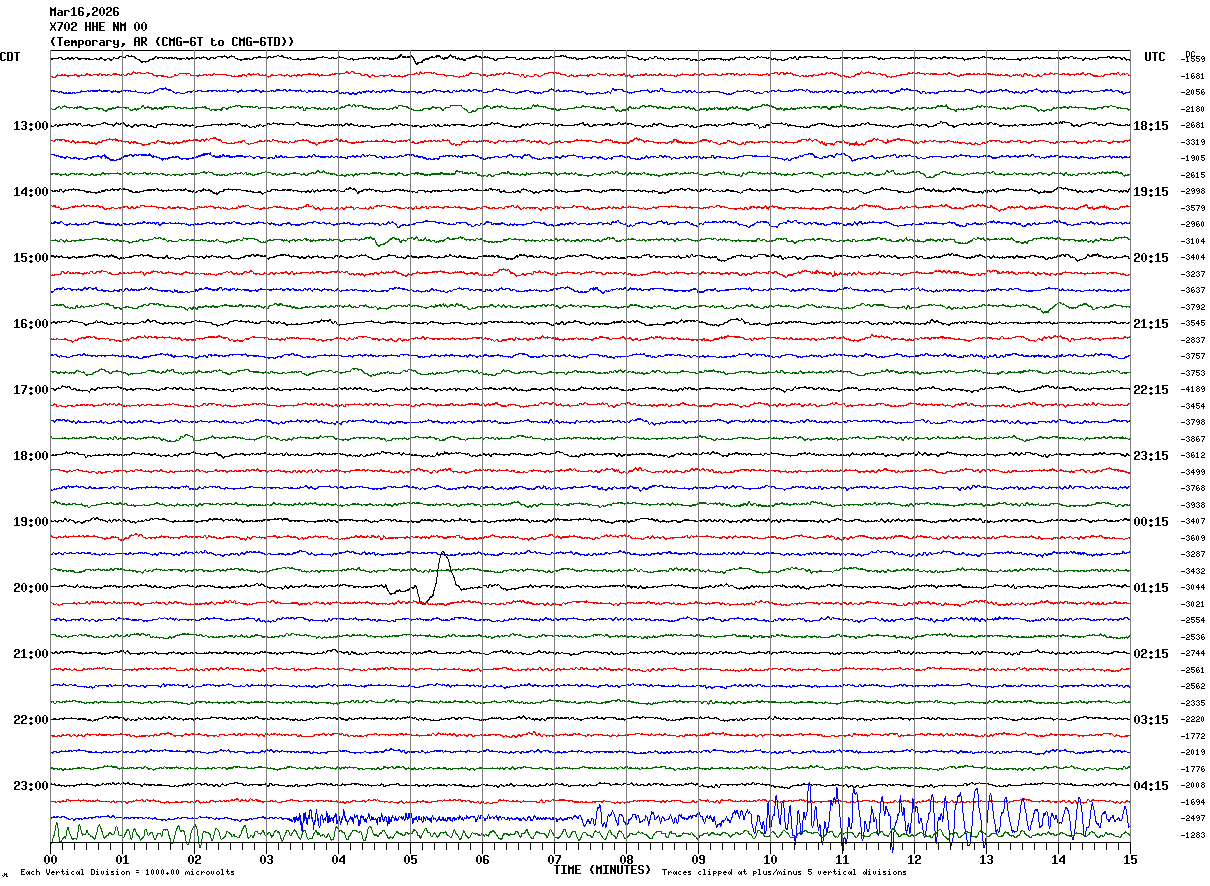Click the DC offset value "-3404"
Image resolution: width=1210 pixels, height=886 pixels.
click(x=1193, y=258)
